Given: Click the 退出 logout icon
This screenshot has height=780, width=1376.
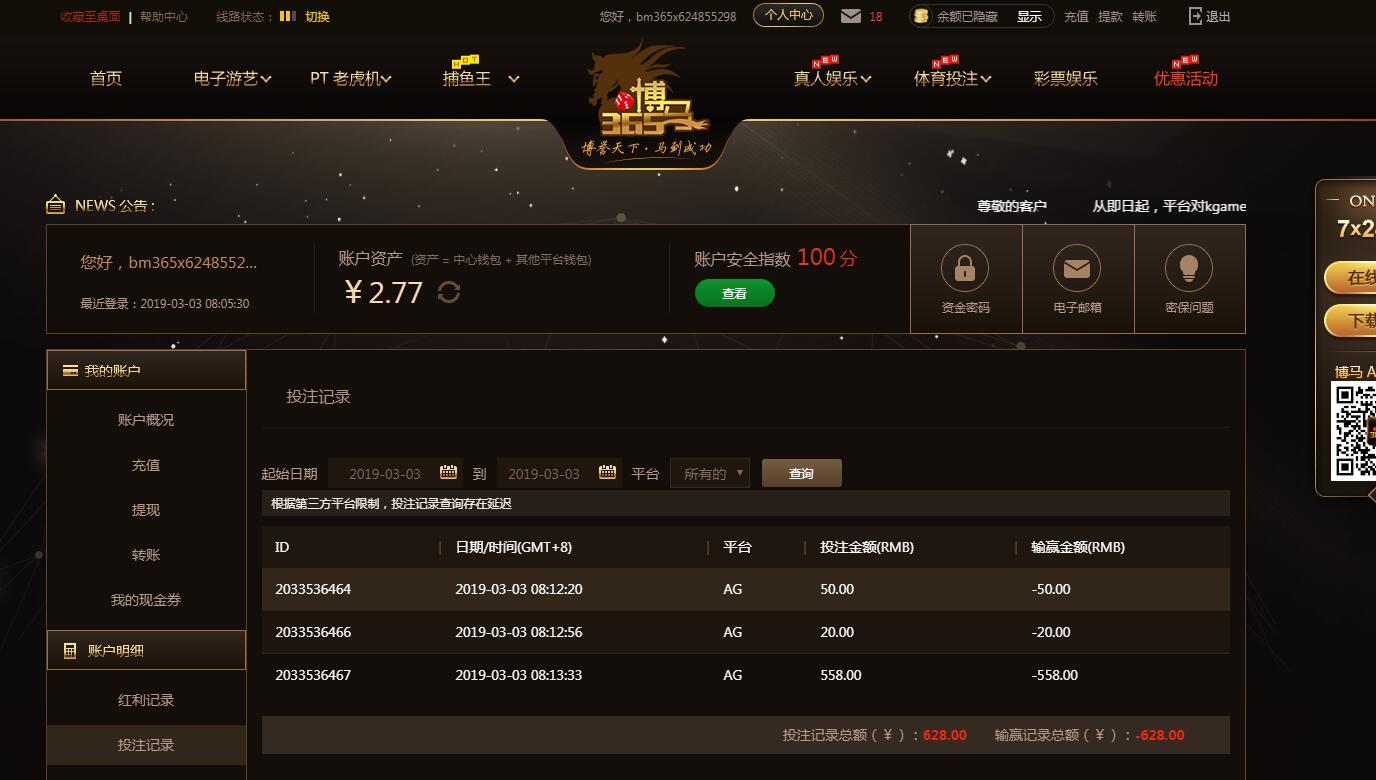Looking at the screenshot, I should click(1195, 16).
